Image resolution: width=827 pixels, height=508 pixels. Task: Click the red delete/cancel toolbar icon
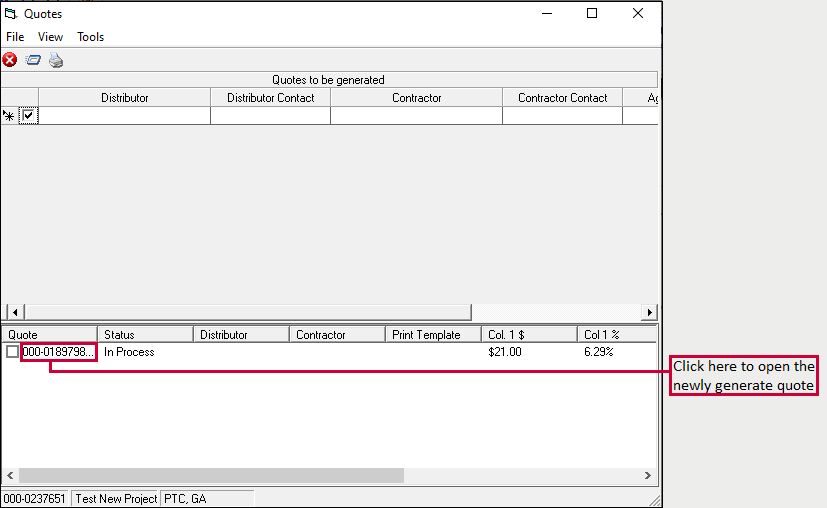click(10, 60)
